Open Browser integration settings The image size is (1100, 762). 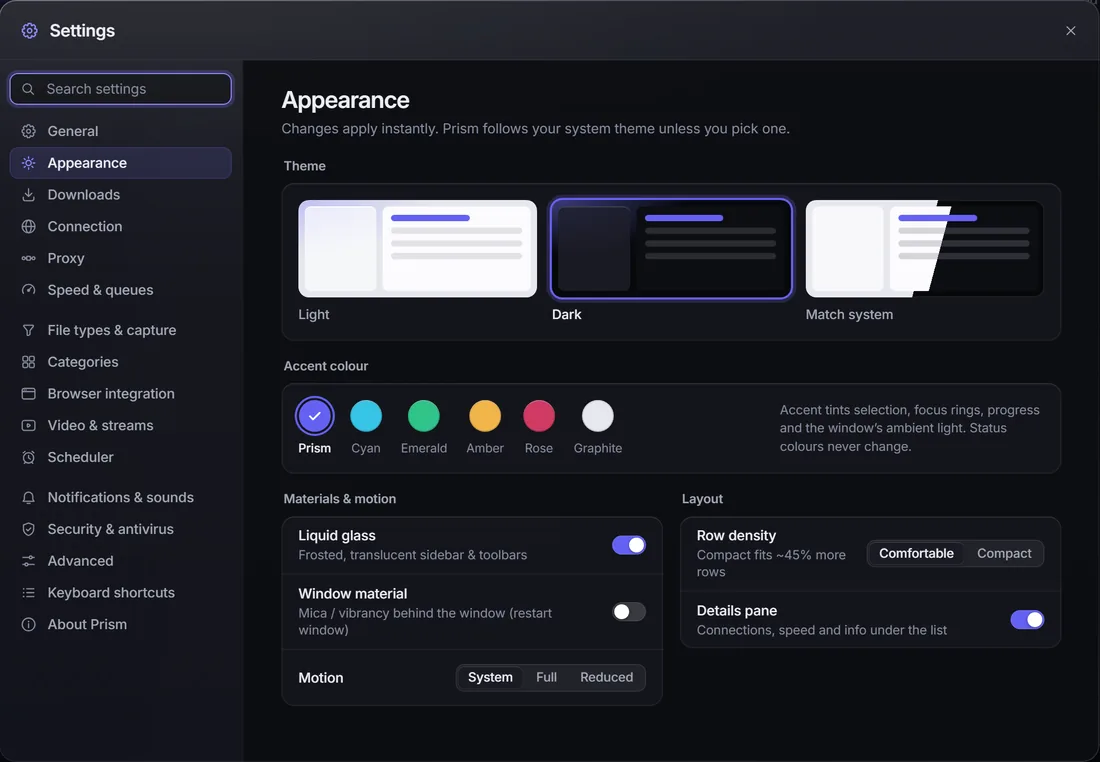tap(121, 394)
